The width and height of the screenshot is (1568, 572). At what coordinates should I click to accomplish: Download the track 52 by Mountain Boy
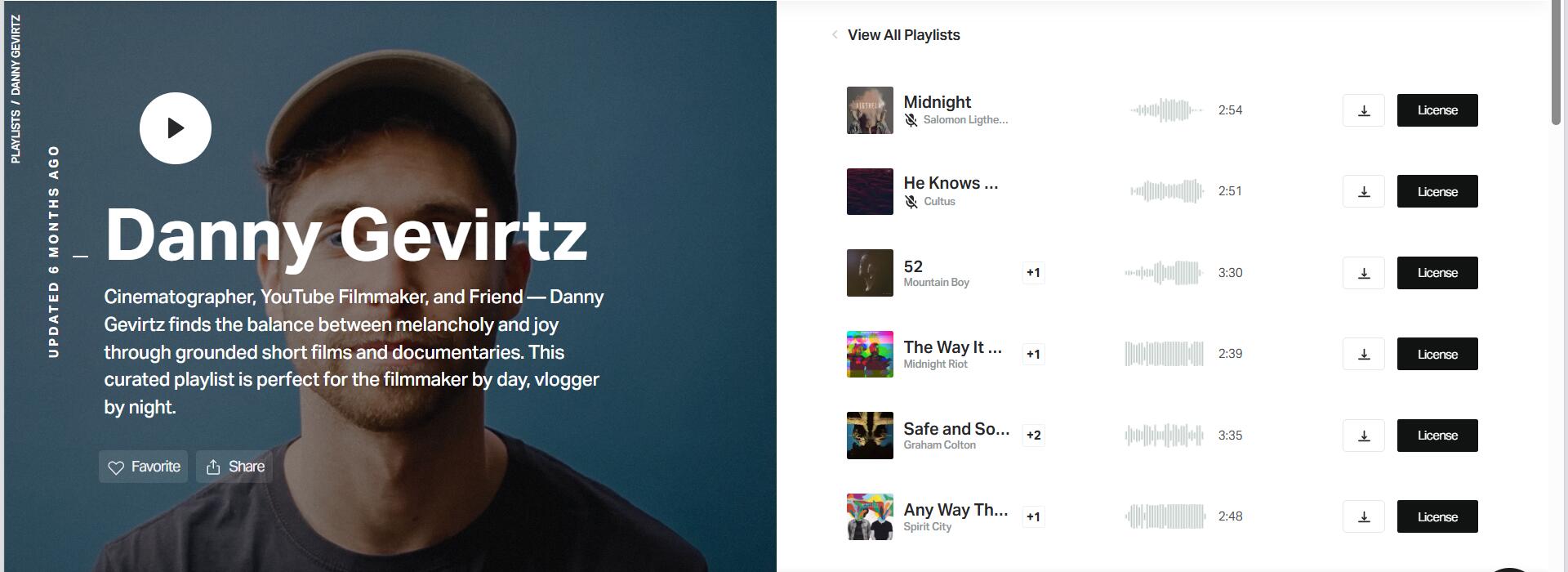(x=1364, y=273)
